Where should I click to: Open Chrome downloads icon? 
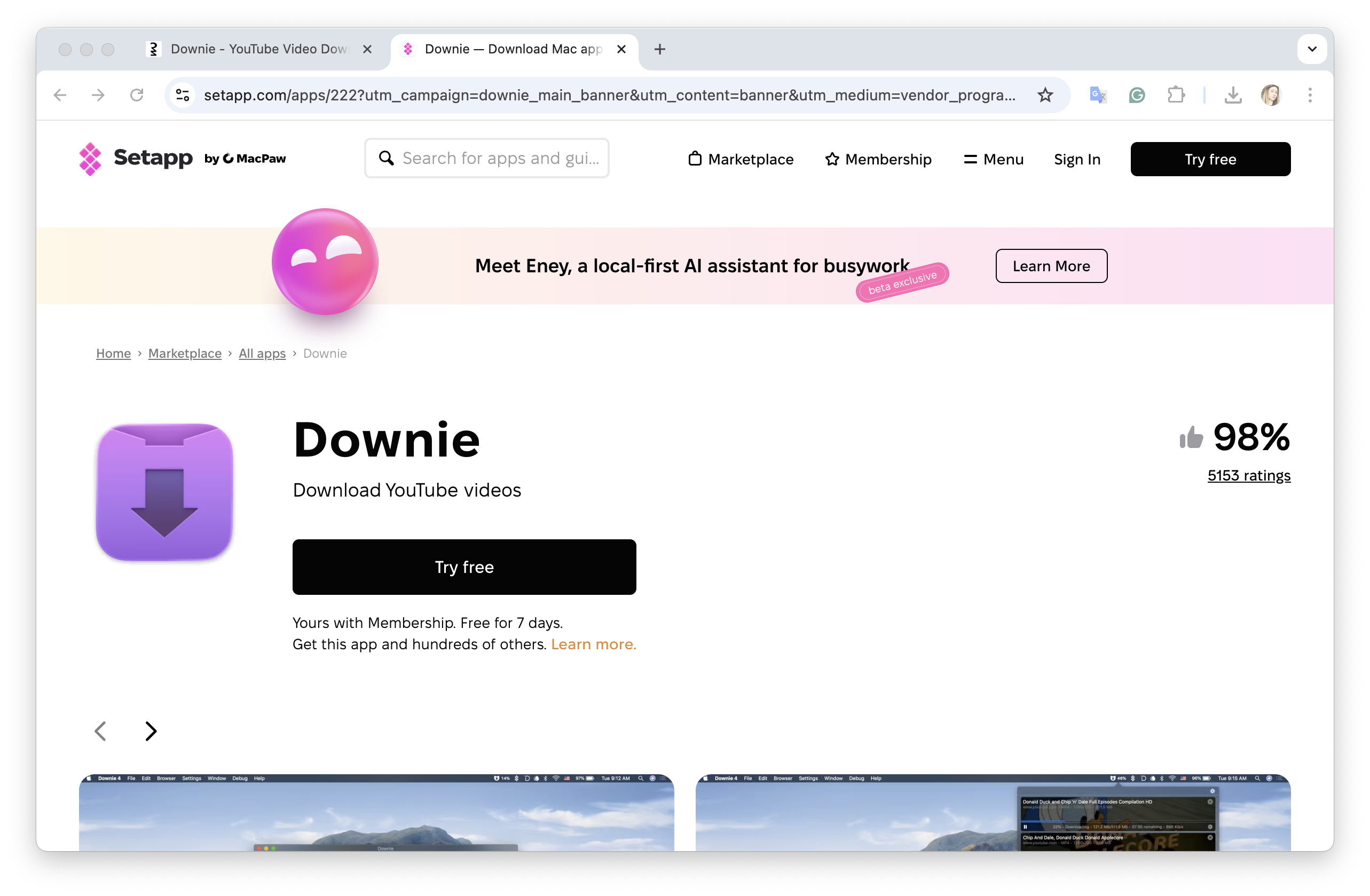point(1232,95)
